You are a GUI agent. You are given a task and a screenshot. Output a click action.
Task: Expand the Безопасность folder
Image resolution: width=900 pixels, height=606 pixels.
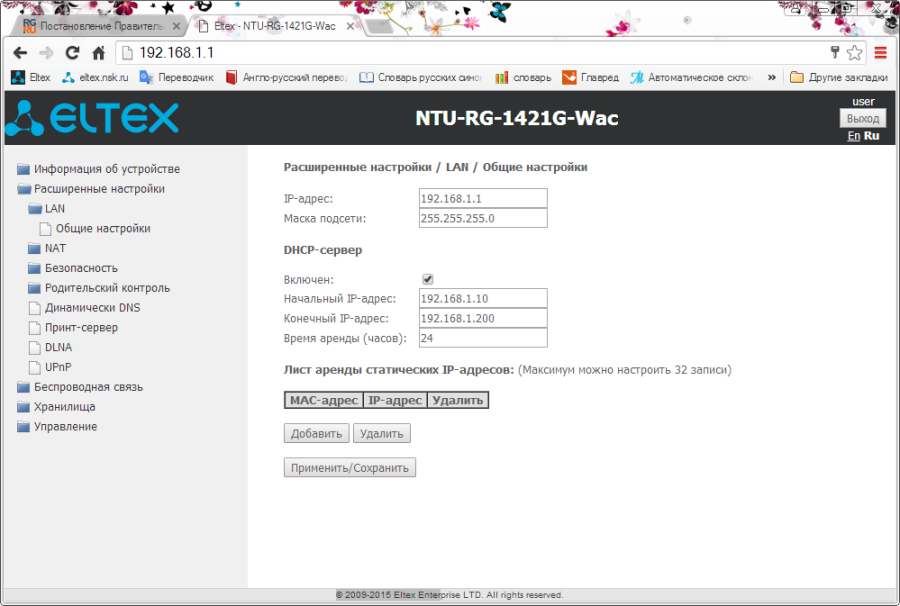point(73,268)
